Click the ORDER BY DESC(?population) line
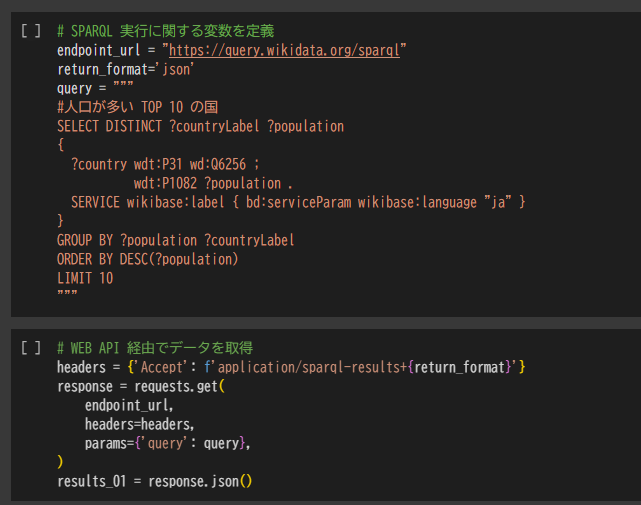This screenshot has width=641, height=505. pyautogui.click(x=148, y=259)
